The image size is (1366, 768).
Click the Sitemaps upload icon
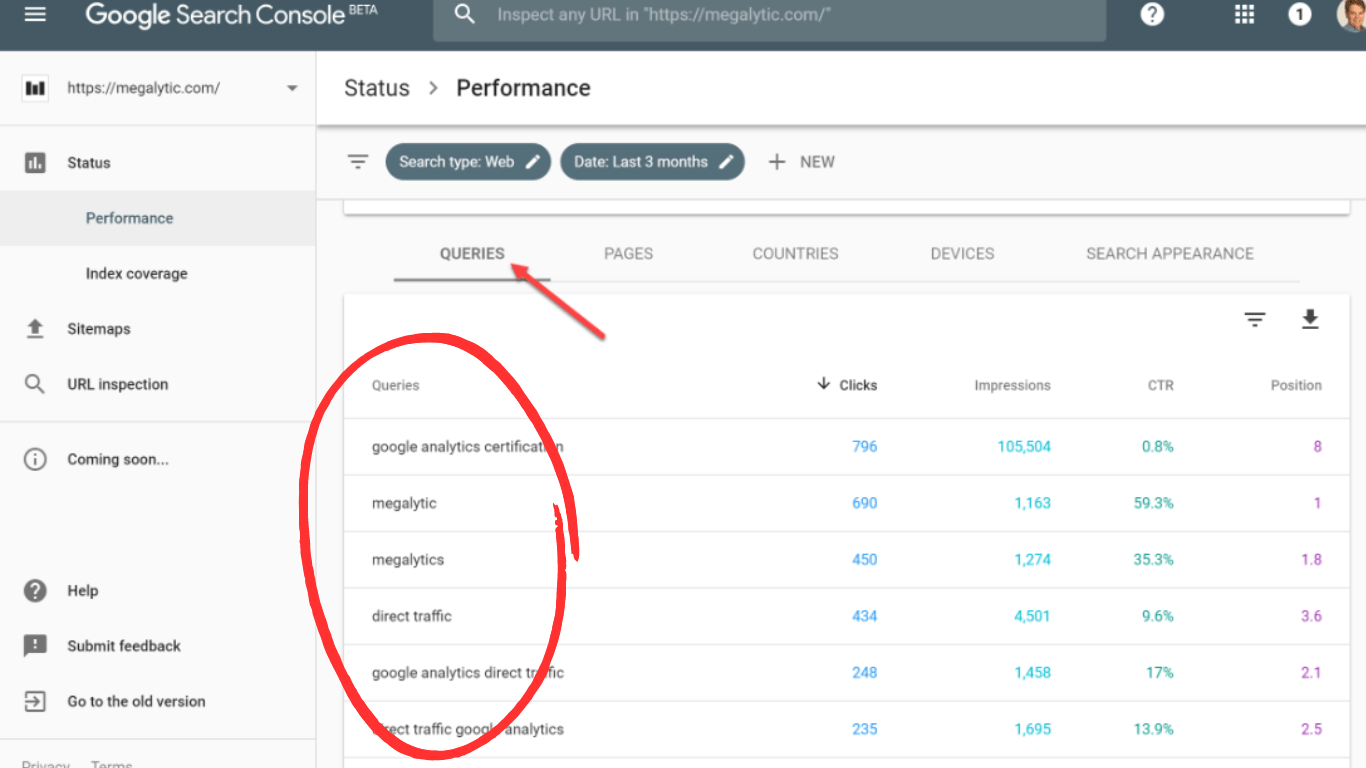(x=35, y=329)
